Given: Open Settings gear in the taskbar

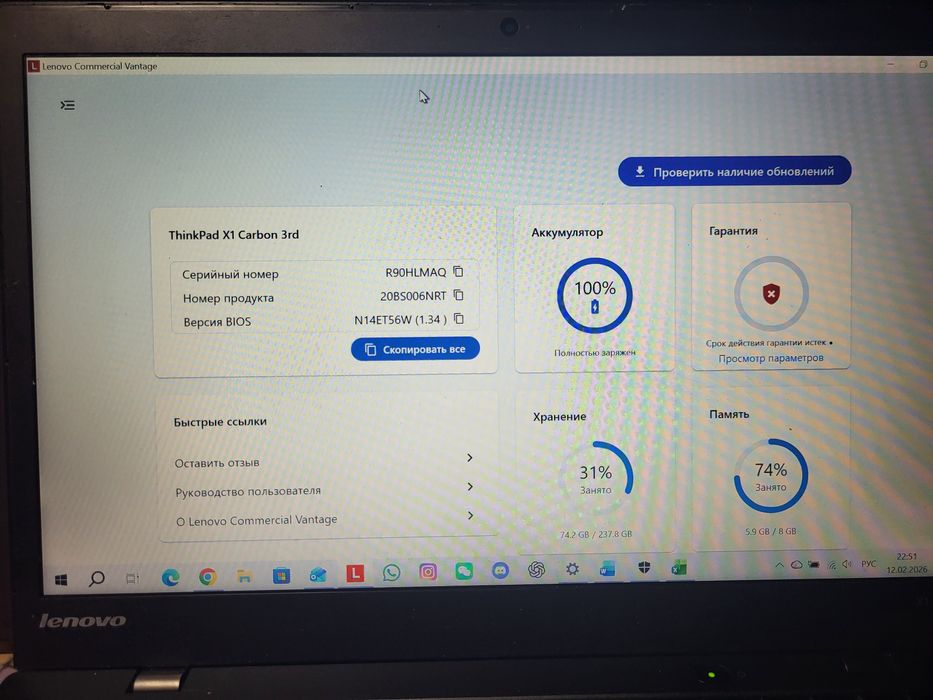Looking at the screenshot, I should point(572,570).
